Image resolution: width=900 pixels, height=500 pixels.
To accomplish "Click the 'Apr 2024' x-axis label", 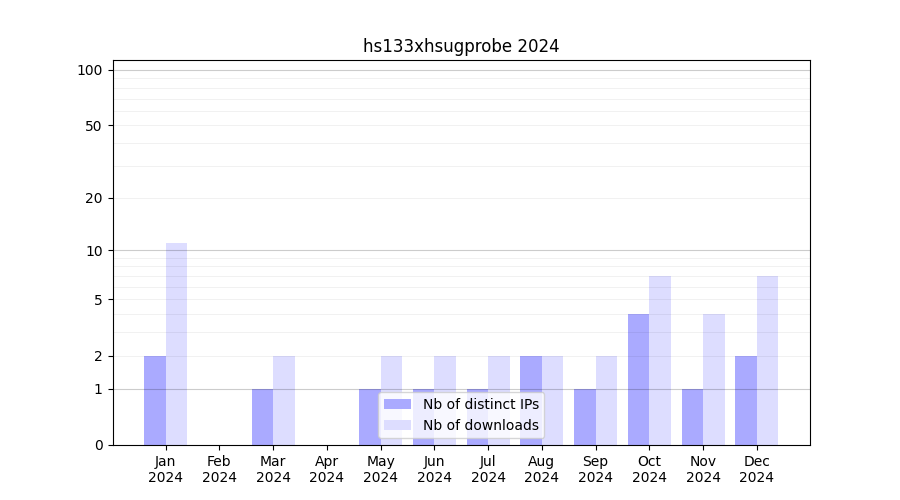I will click(x=327, y=469).
